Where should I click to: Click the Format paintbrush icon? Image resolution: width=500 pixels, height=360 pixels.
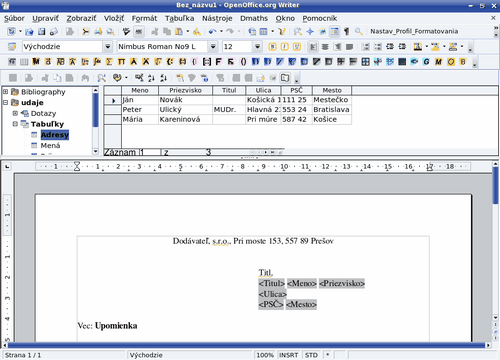(197, 32)
